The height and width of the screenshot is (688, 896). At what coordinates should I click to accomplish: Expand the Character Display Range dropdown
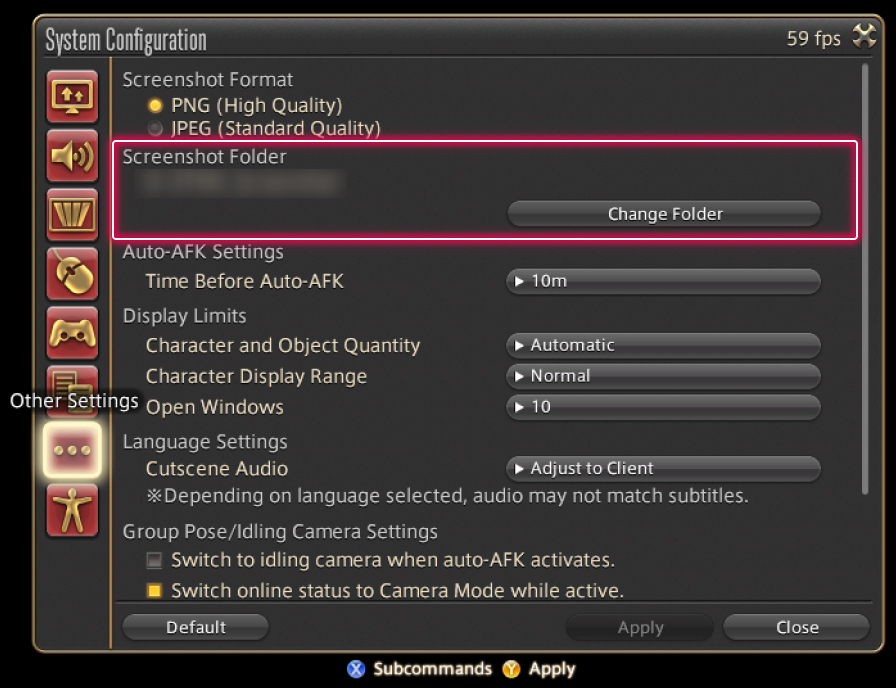pyautogui.click(x=663, y=376)
